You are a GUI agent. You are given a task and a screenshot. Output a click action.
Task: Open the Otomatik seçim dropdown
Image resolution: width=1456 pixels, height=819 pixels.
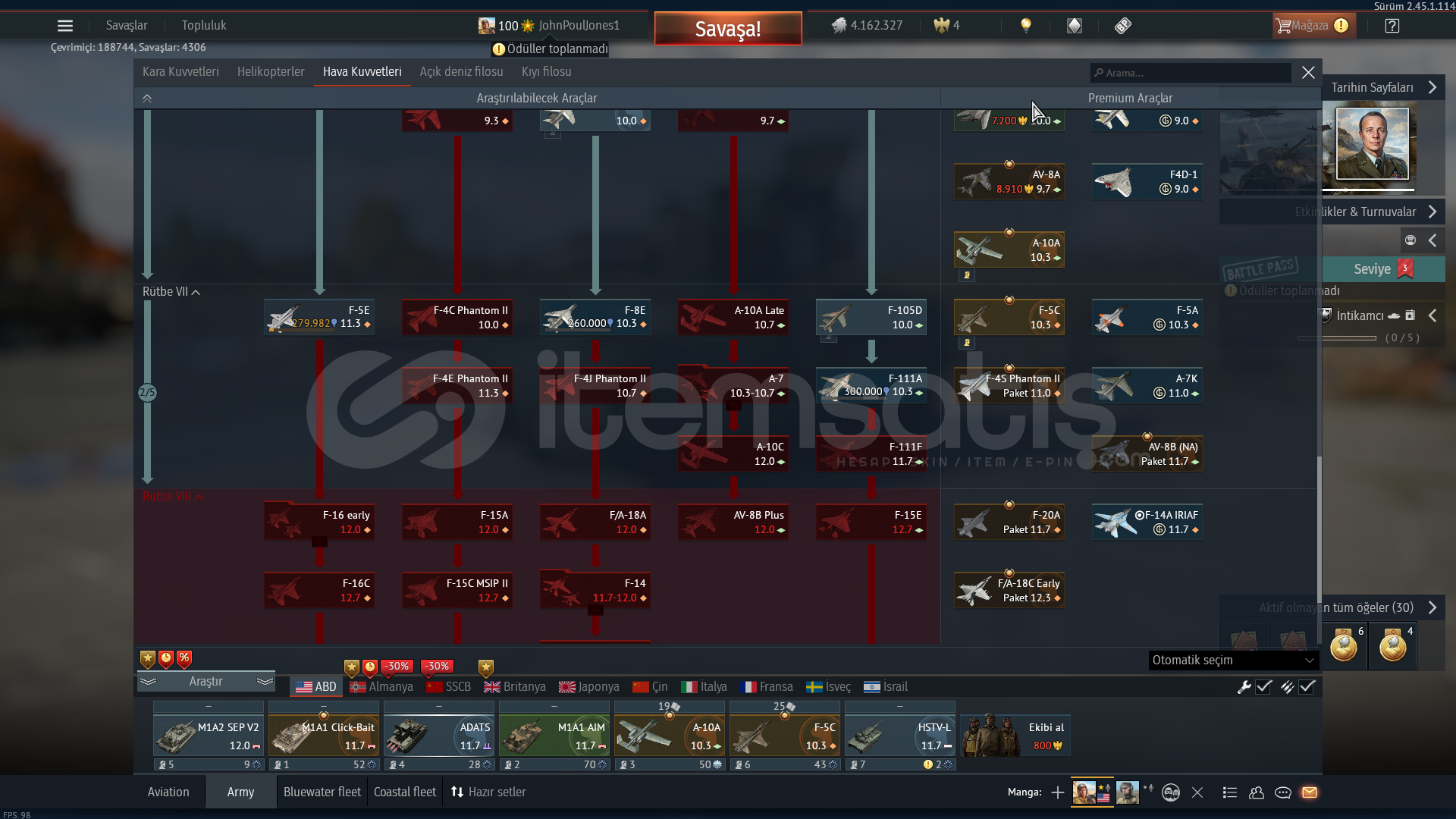1234,661
